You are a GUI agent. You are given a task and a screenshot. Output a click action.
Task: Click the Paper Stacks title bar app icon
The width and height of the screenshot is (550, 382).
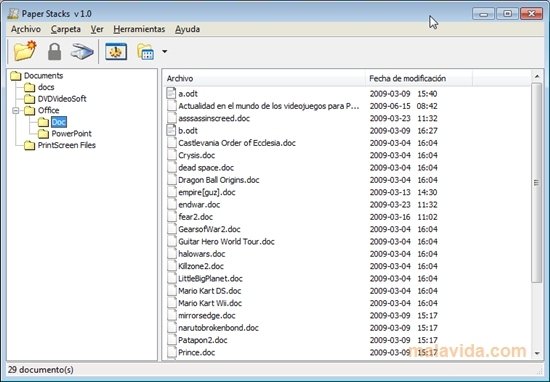tap(13, 14)
